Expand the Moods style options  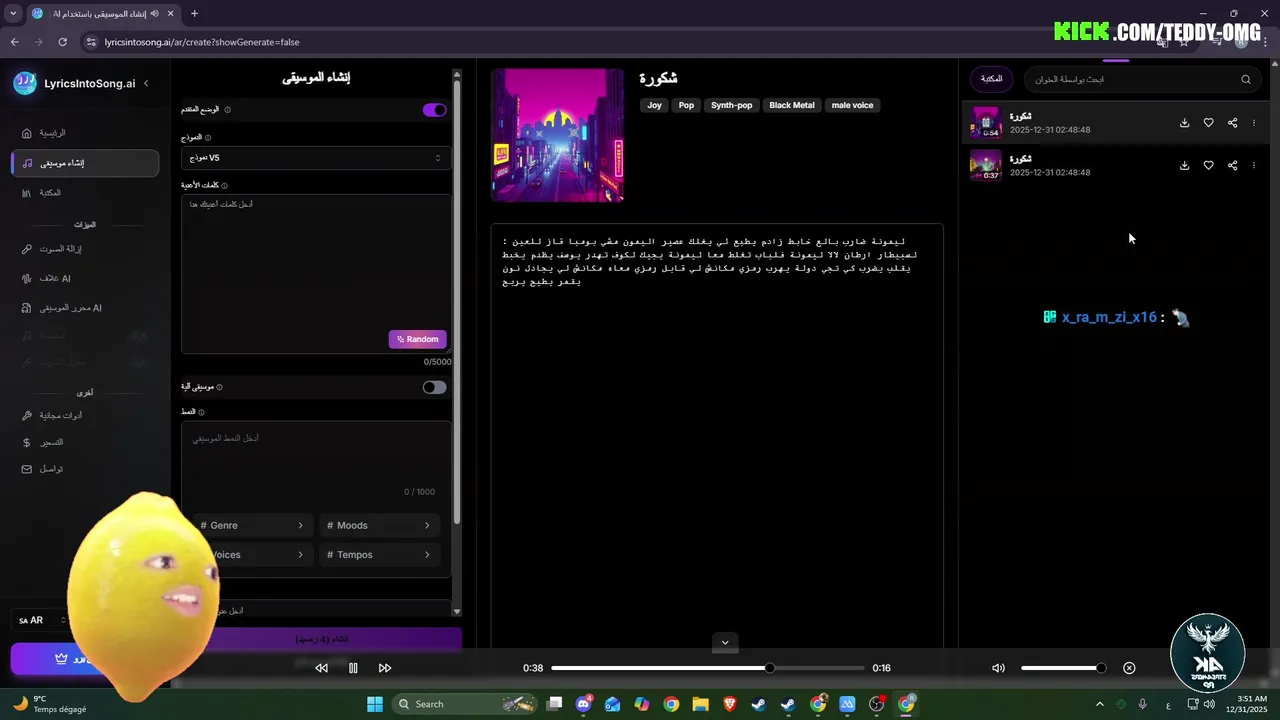coord(379,525)
